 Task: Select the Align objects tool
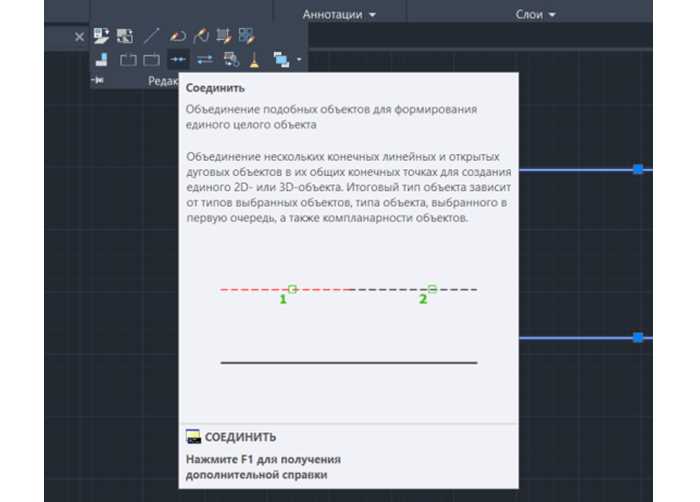pyautogui.click(x=101, y=59)
